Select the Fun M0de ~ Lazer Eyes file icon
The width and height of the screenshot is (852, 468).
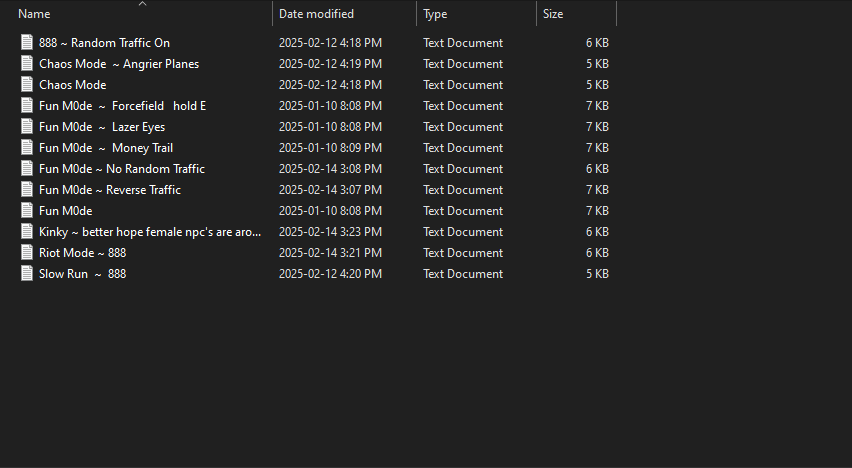tap(27, 127)
